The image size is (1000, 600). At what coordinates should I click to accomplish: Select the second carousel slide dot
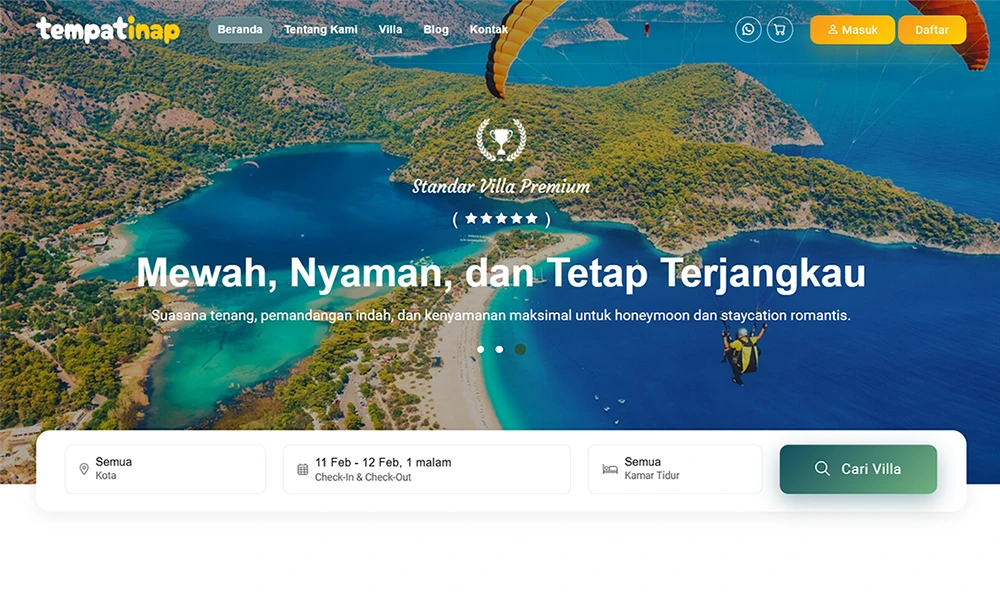point(499,349)
